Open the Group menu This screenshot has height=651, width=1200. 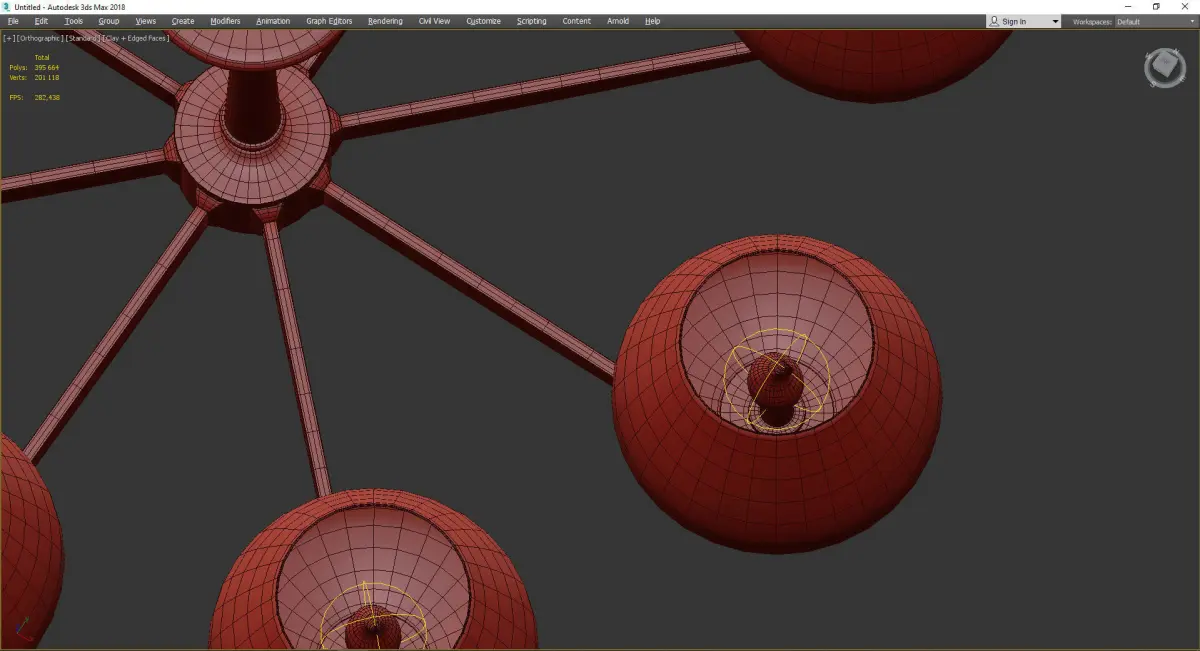pos(108,21)
